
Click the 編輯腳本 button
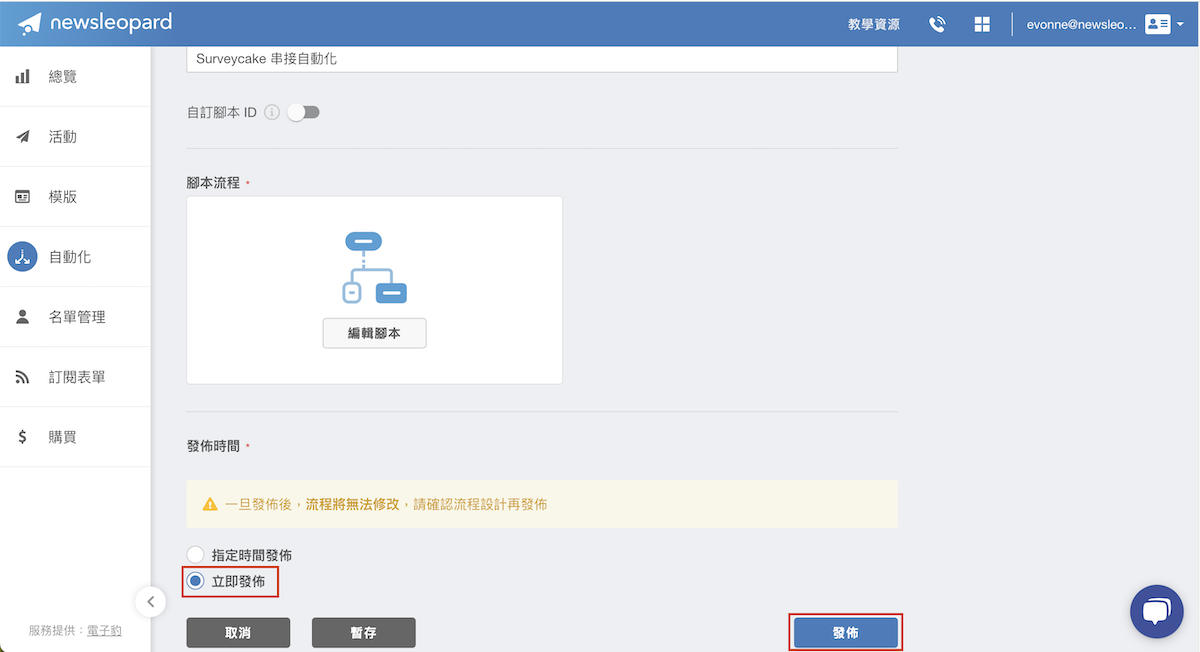[x=375, y=333]
